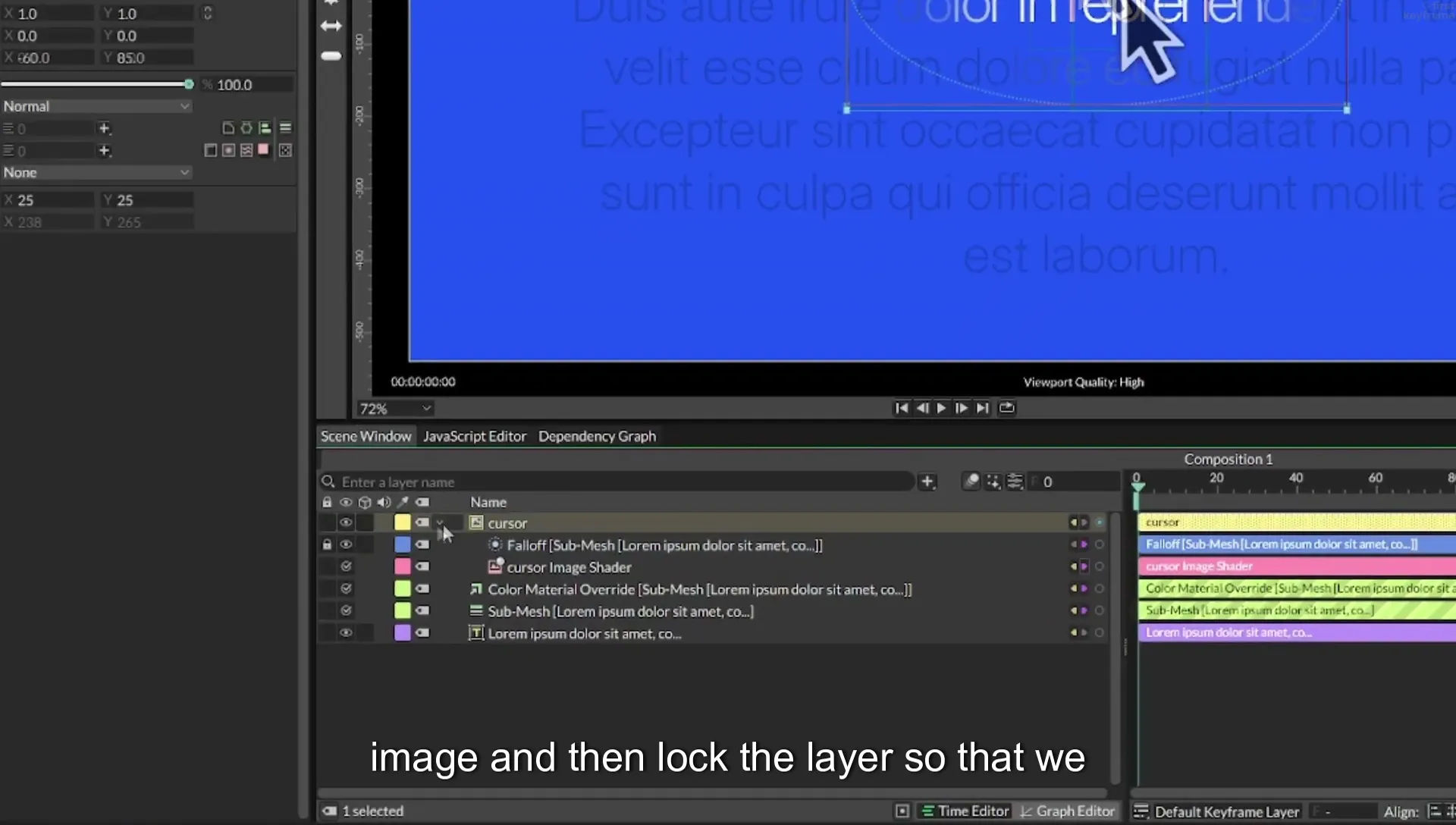Click the horizontal double-arrow viewport tool

[331, 26]
